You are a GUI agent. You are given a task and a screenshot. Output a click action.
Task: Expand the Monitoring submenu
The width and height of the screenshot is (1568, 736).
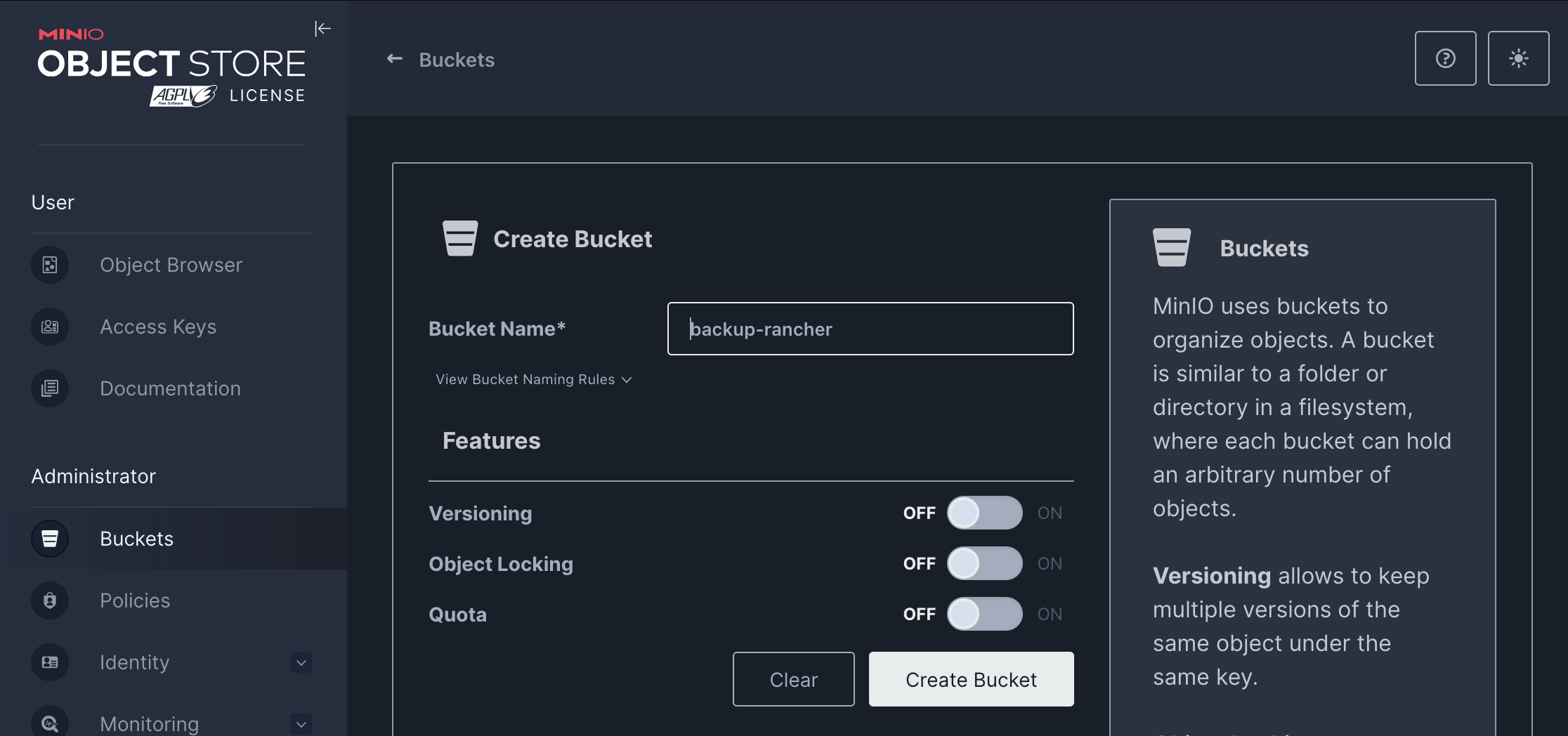pos(301,723)
